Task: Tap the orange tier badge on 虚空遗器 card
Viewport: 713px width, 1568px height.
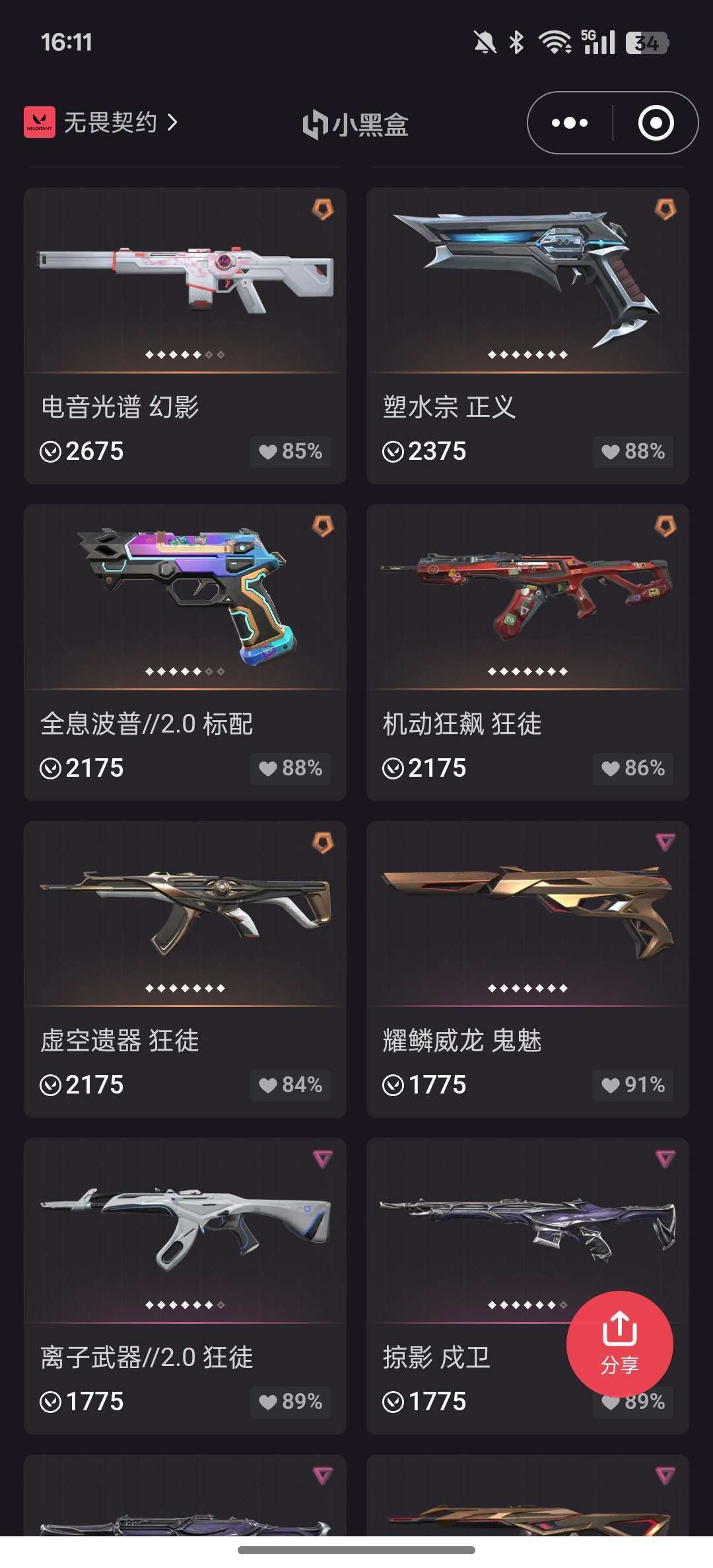Action: [323, 843]
